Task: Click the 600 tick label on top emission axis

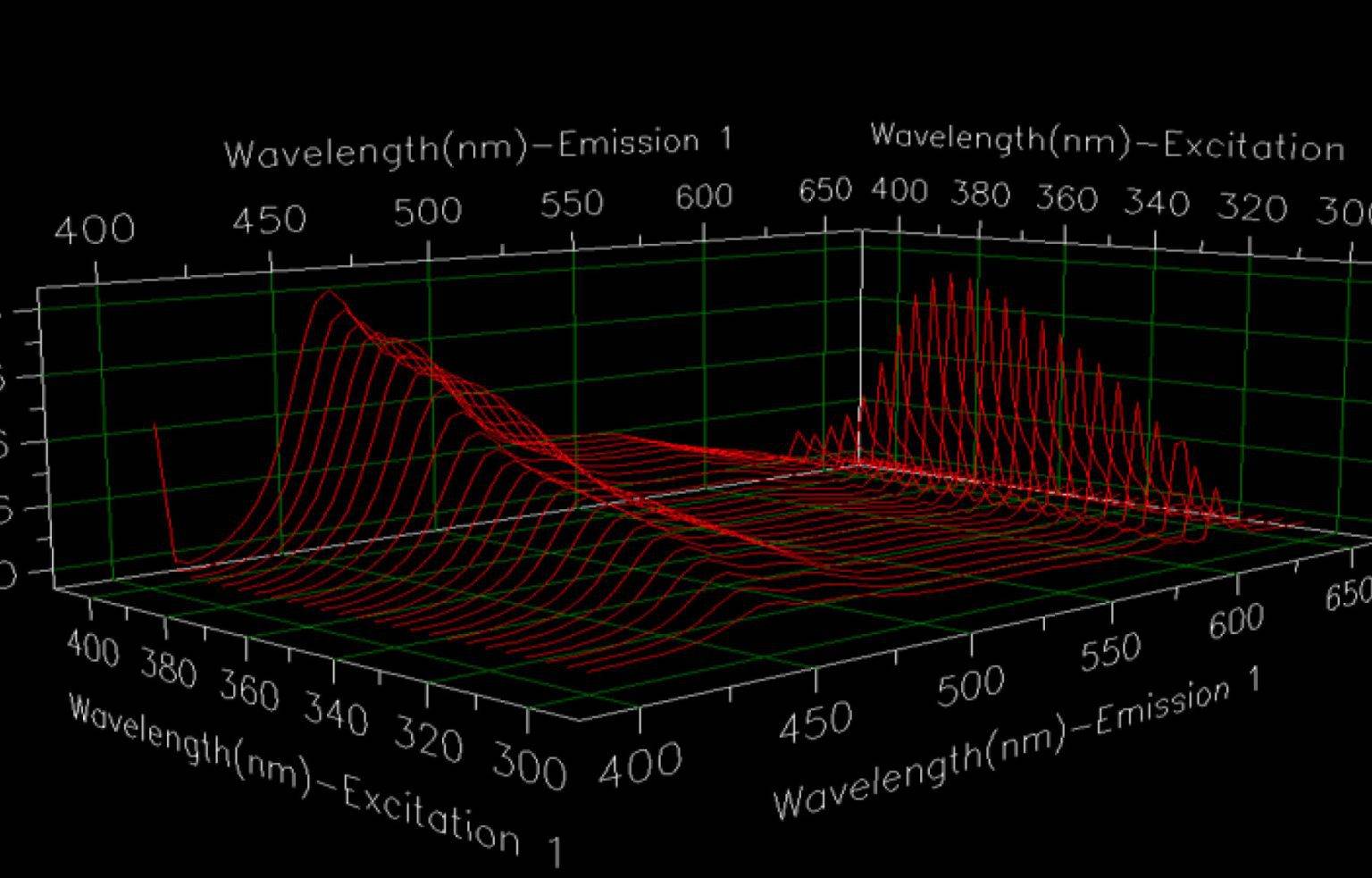Action: click(x=703, y=197)
